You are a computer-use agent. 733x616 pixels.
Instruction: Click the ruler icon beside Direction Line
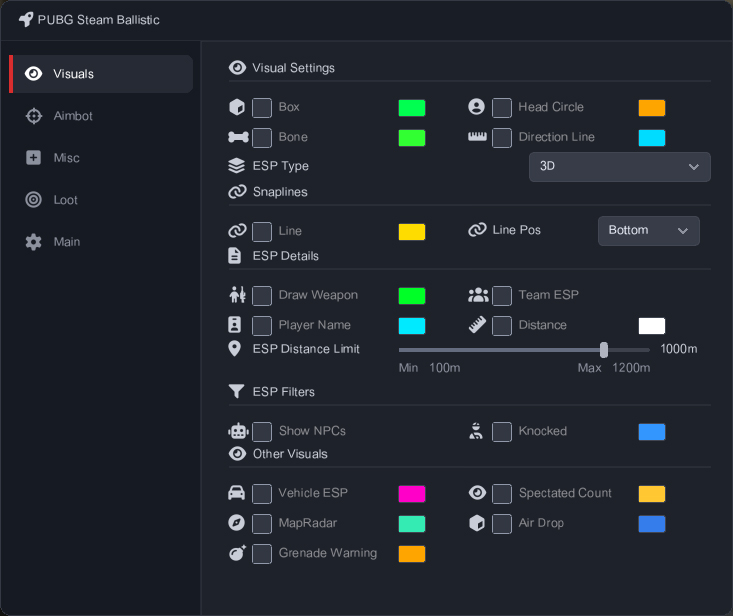(477, 136)
